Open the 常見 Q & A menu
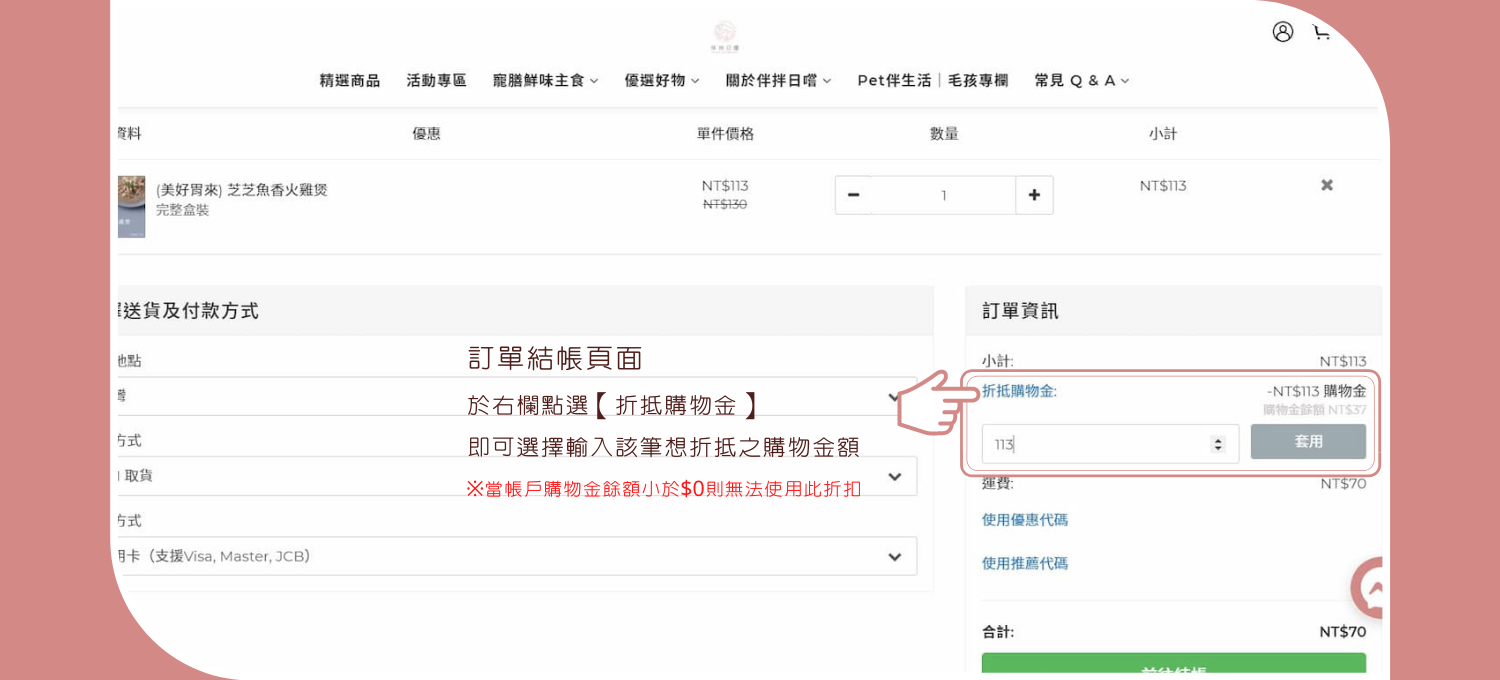 pos(1081,81)
